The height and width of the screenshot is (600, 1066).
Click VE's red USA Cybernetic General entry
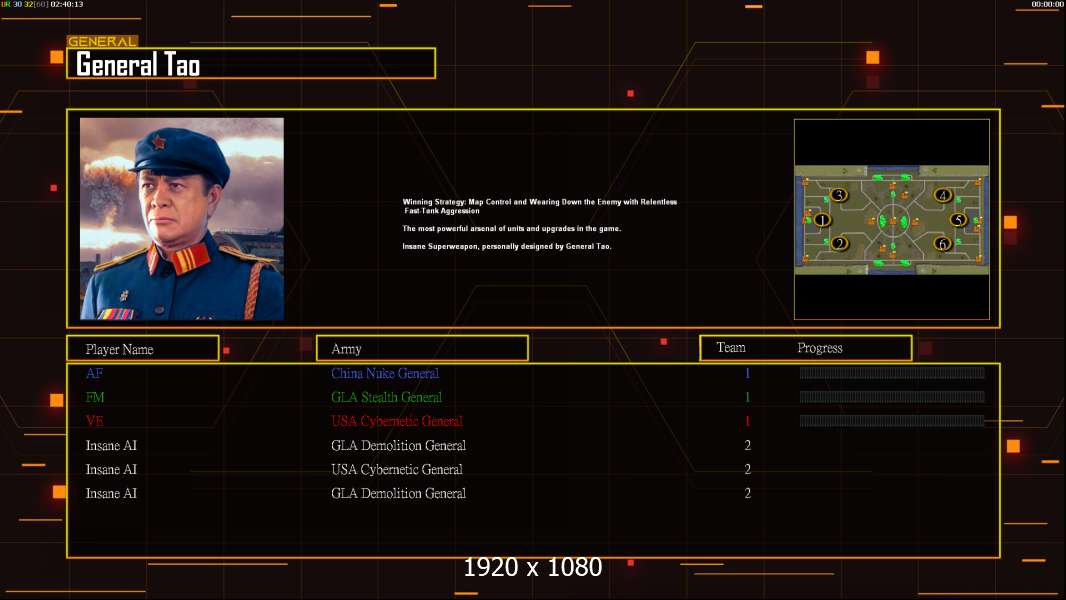coord(397,421)
